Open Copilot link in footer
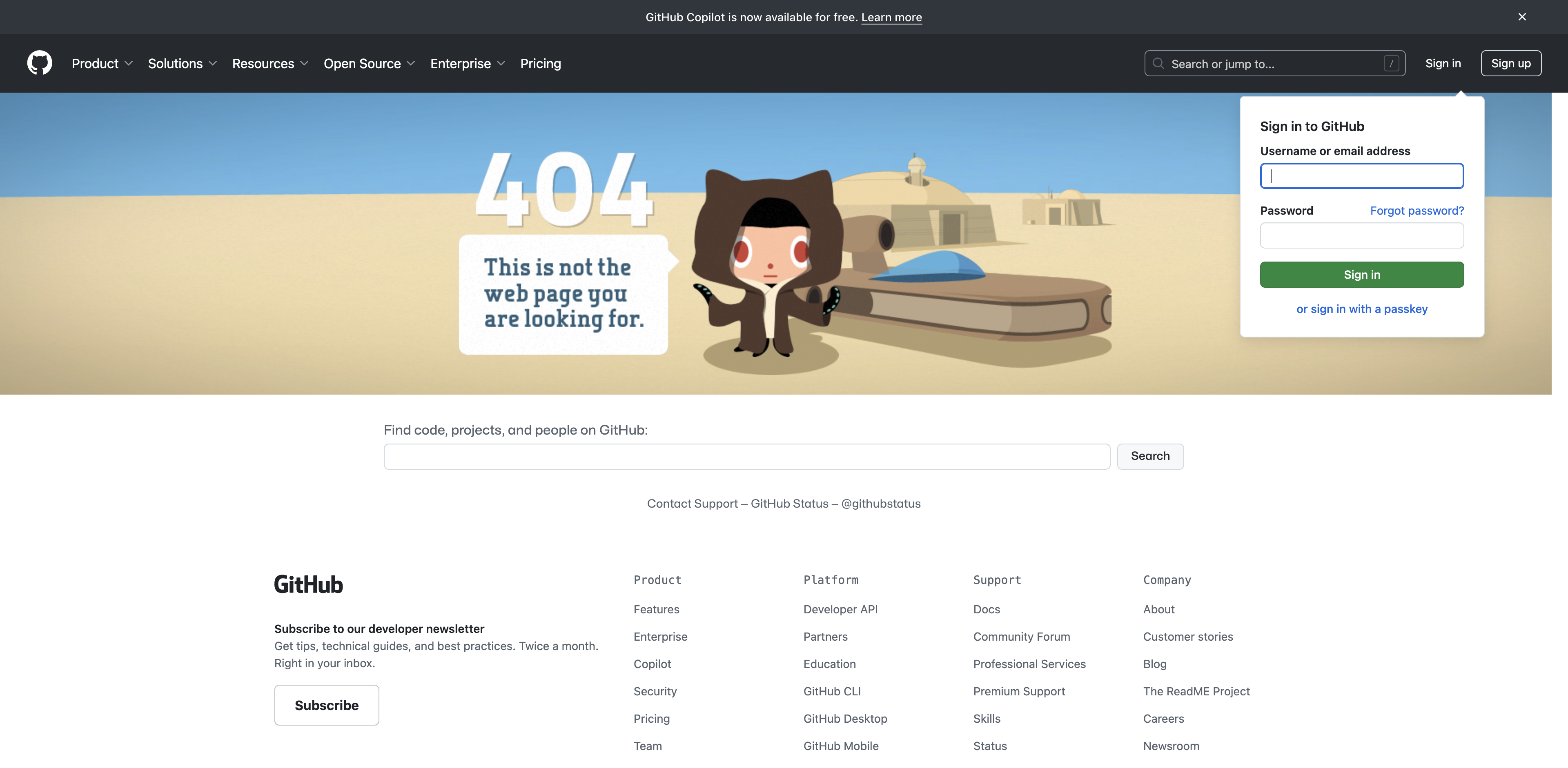The image size is (1568, 768). point(652,664)
